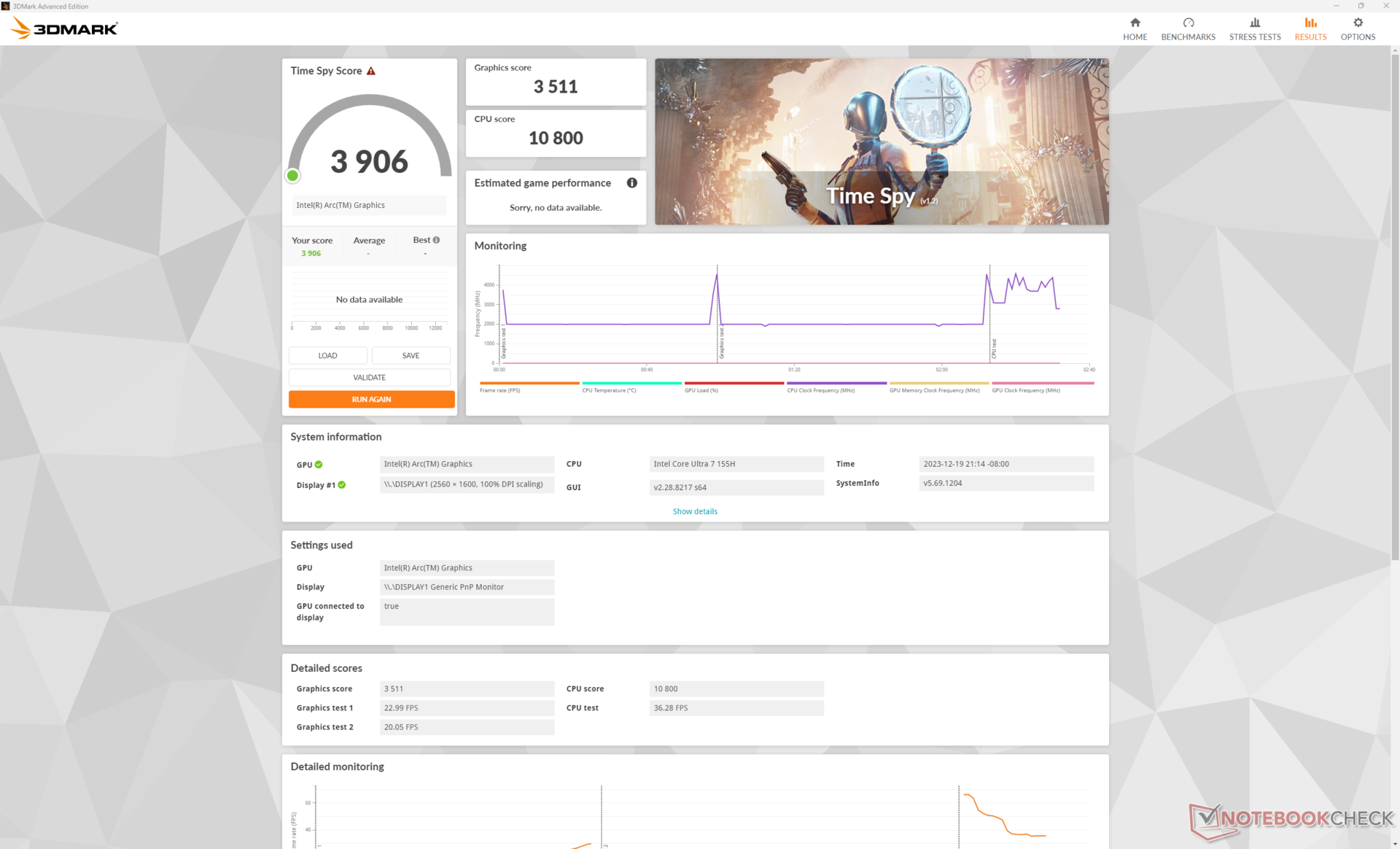Select the Graphics test 2 20.05 FPS value

coord(467,727)
